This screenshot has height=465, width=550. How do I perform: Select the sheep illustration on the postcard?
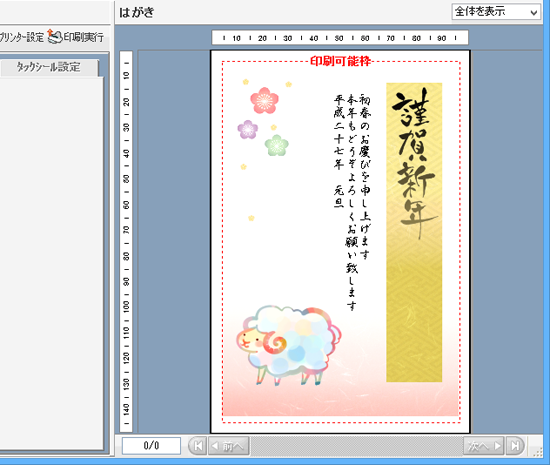(288, 345)
